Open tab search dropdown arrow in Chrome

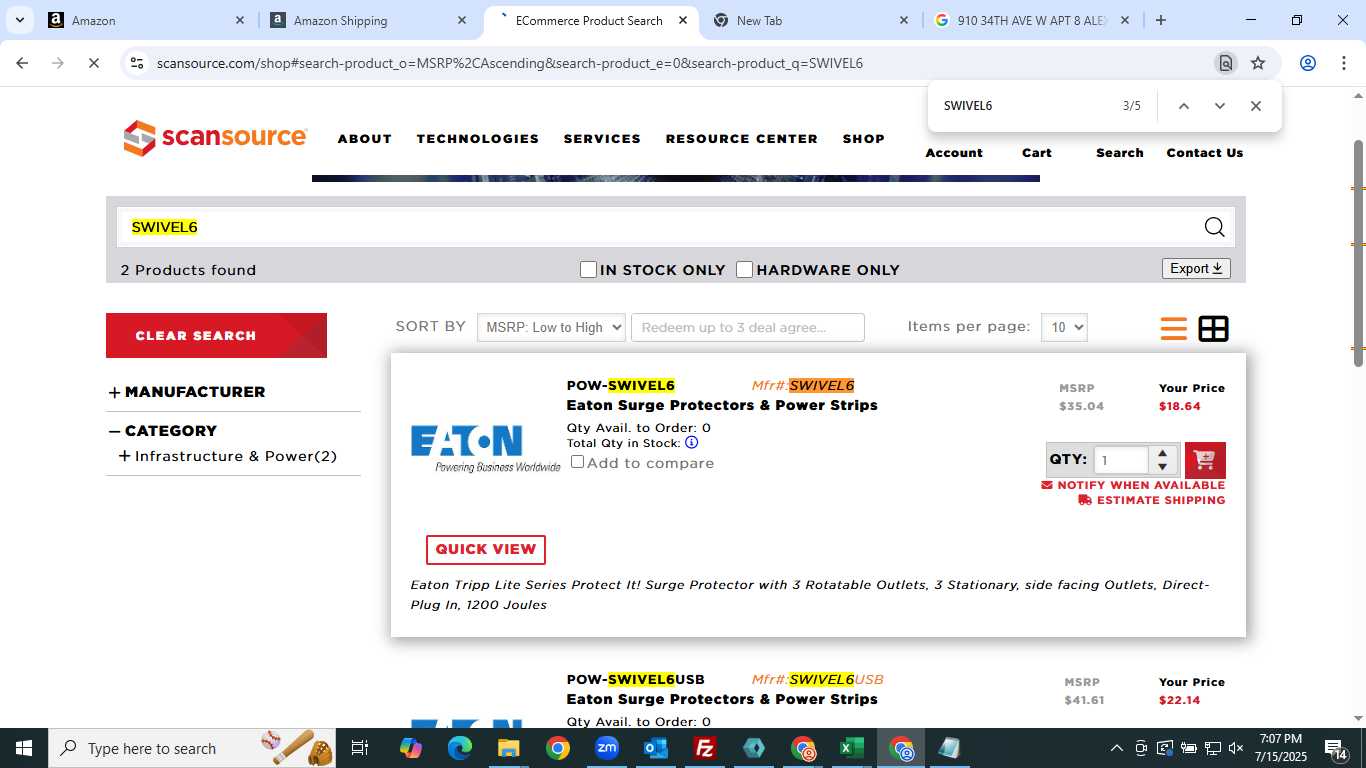[20, 20]
